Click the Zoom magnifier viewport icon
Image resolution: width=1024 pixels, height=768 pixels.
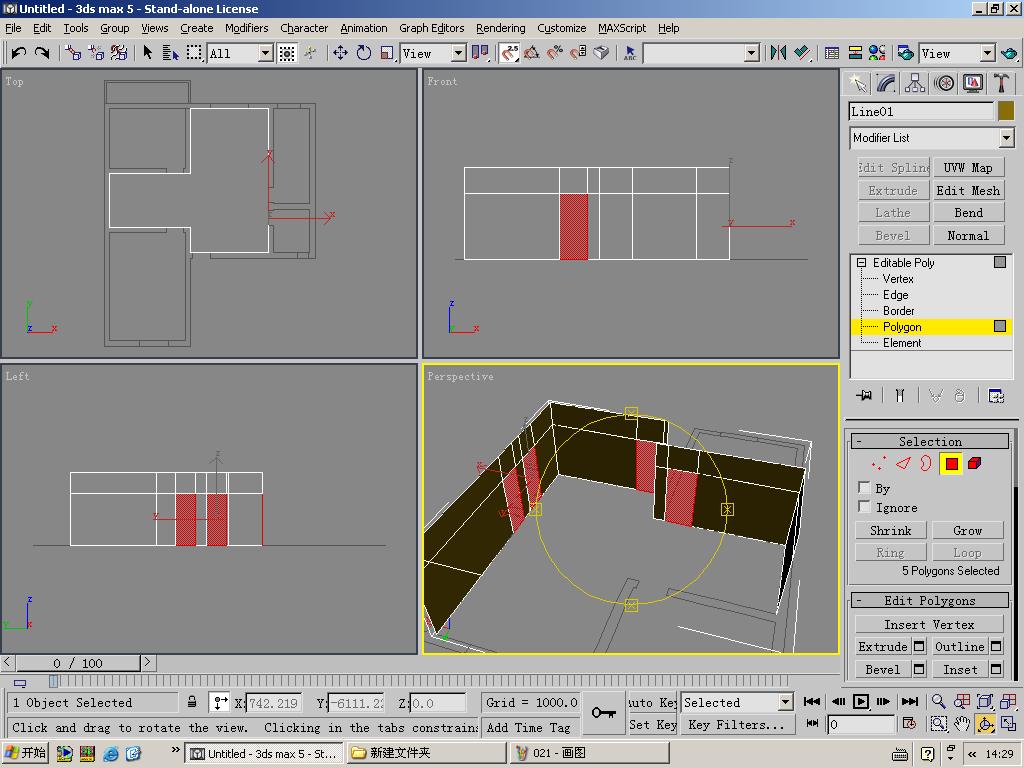click(938, 701)
